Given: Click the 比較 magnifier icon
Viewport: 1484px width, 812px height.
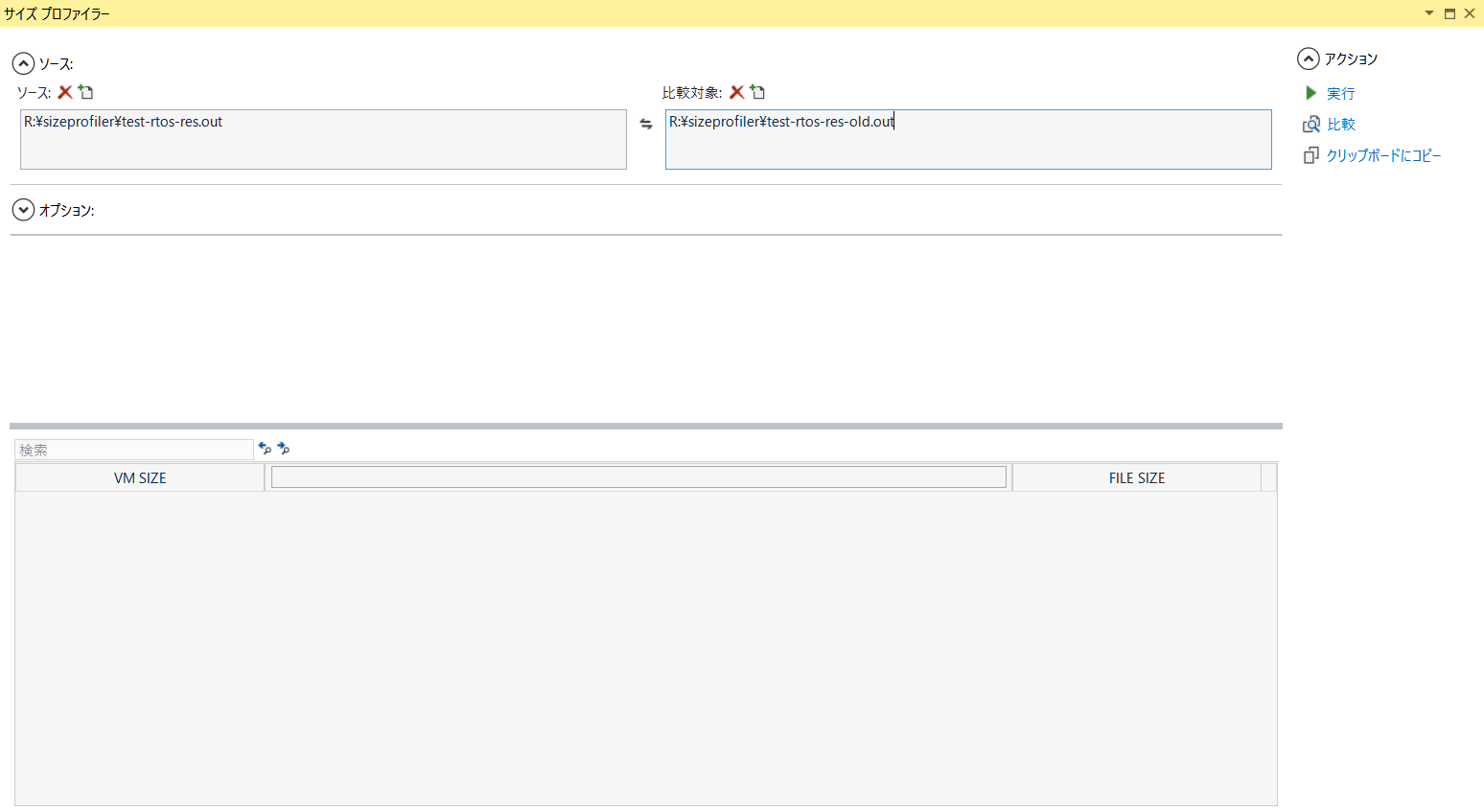Looking at the screenshot, I should point(1311,125).
